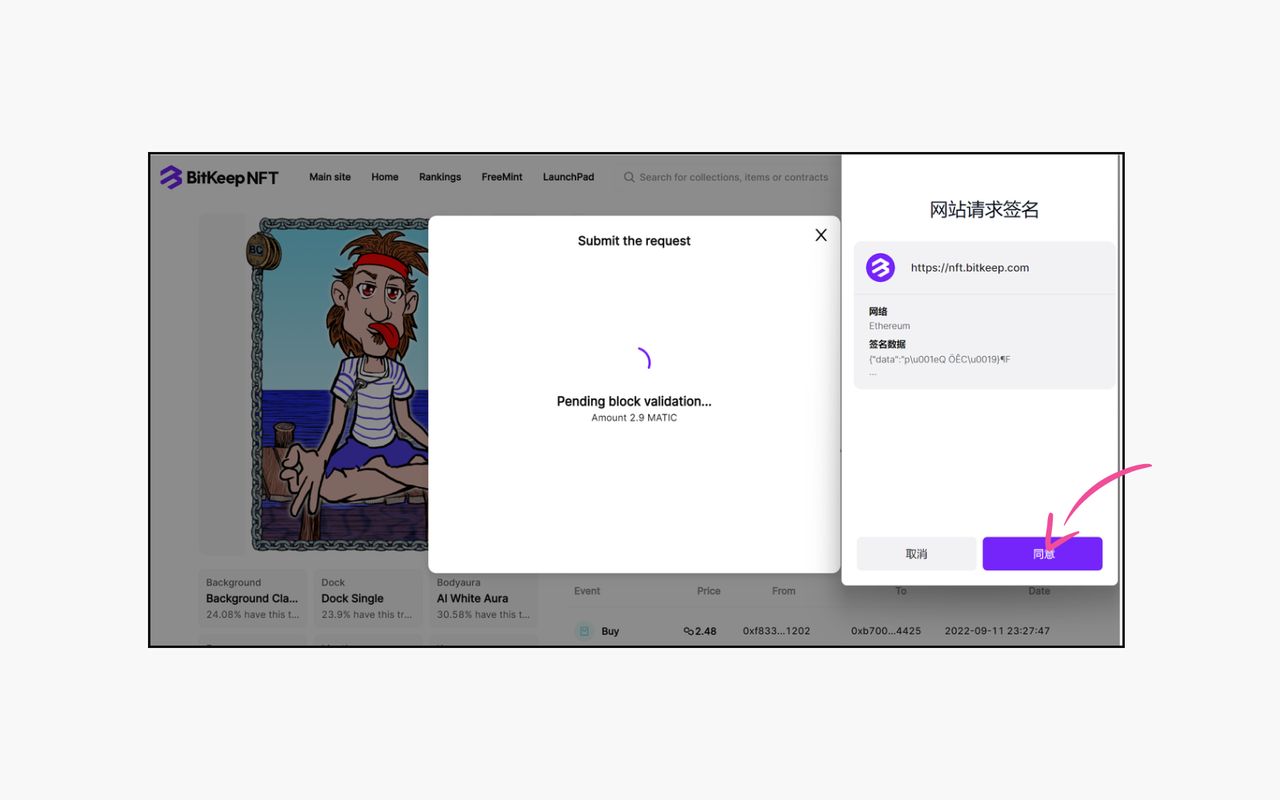Screen dimensions: 1280x800
Task: Click the Ethereum network label
Action: [x=889, y=326]
